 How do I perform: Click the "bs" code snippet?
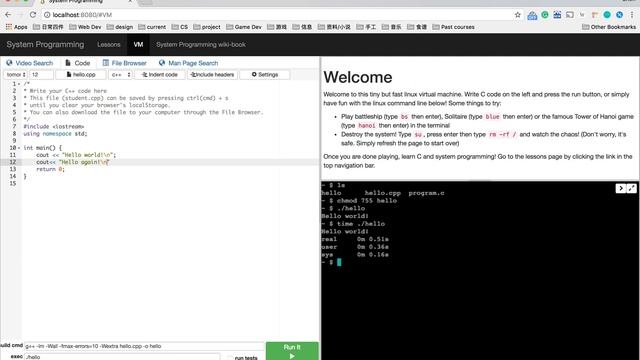[x=404, y=116]
